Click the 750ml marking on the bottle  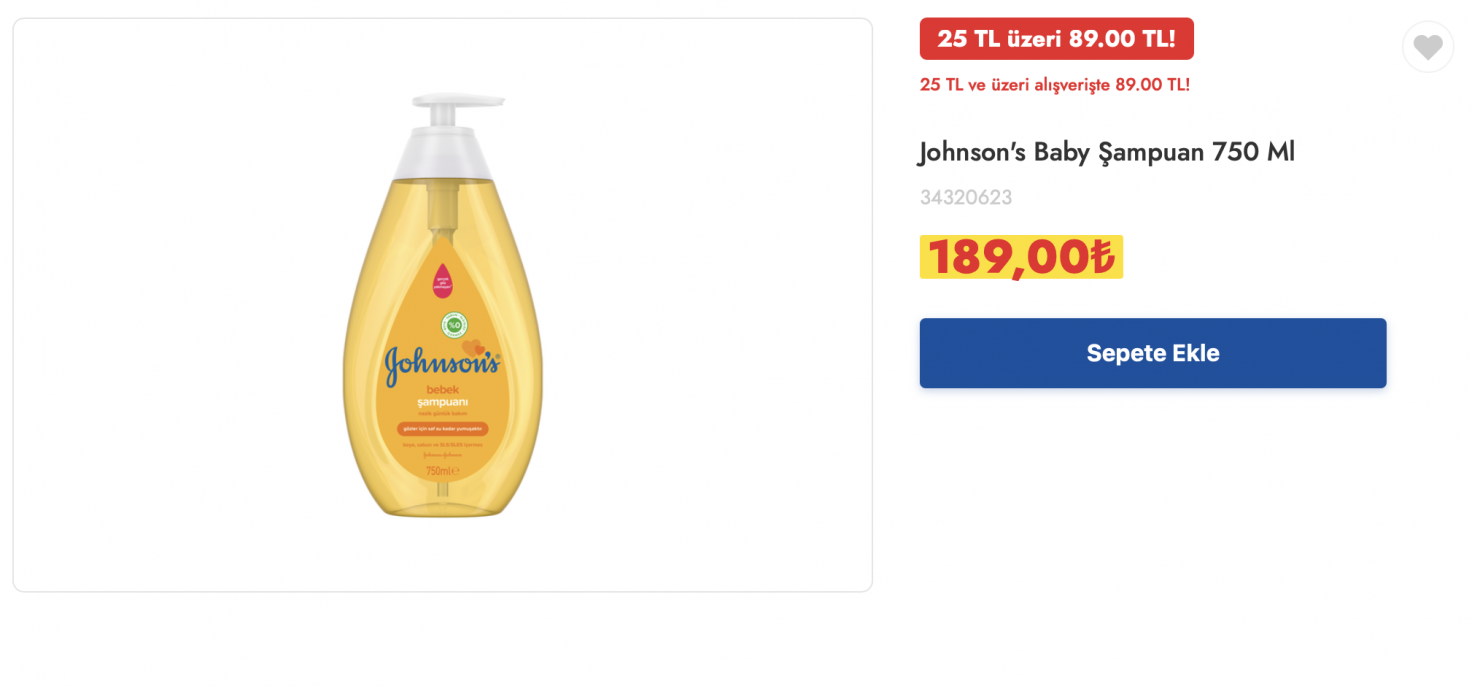[441, 470]
